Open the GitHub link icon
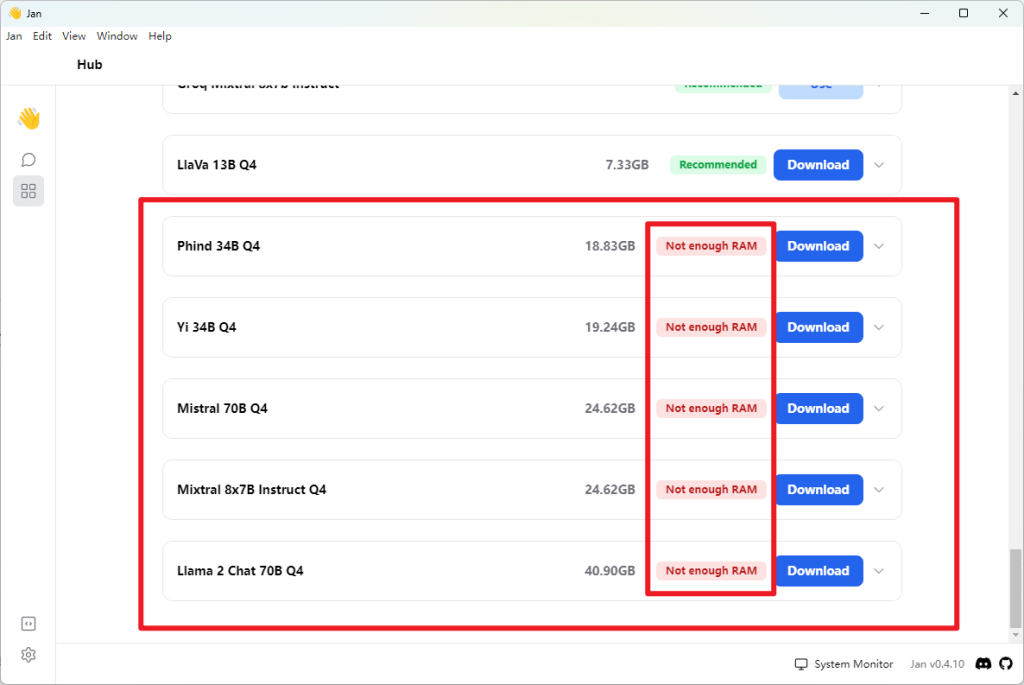 coord(1005,664)
